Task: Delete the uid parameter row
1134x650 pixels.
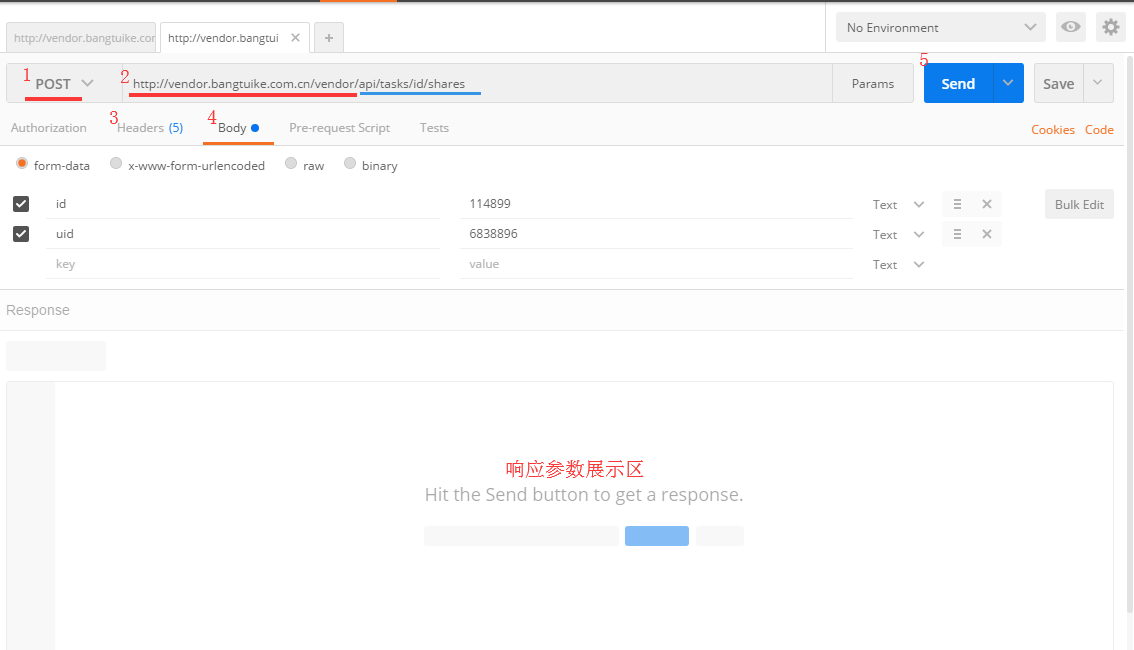Action: point(986,234)
